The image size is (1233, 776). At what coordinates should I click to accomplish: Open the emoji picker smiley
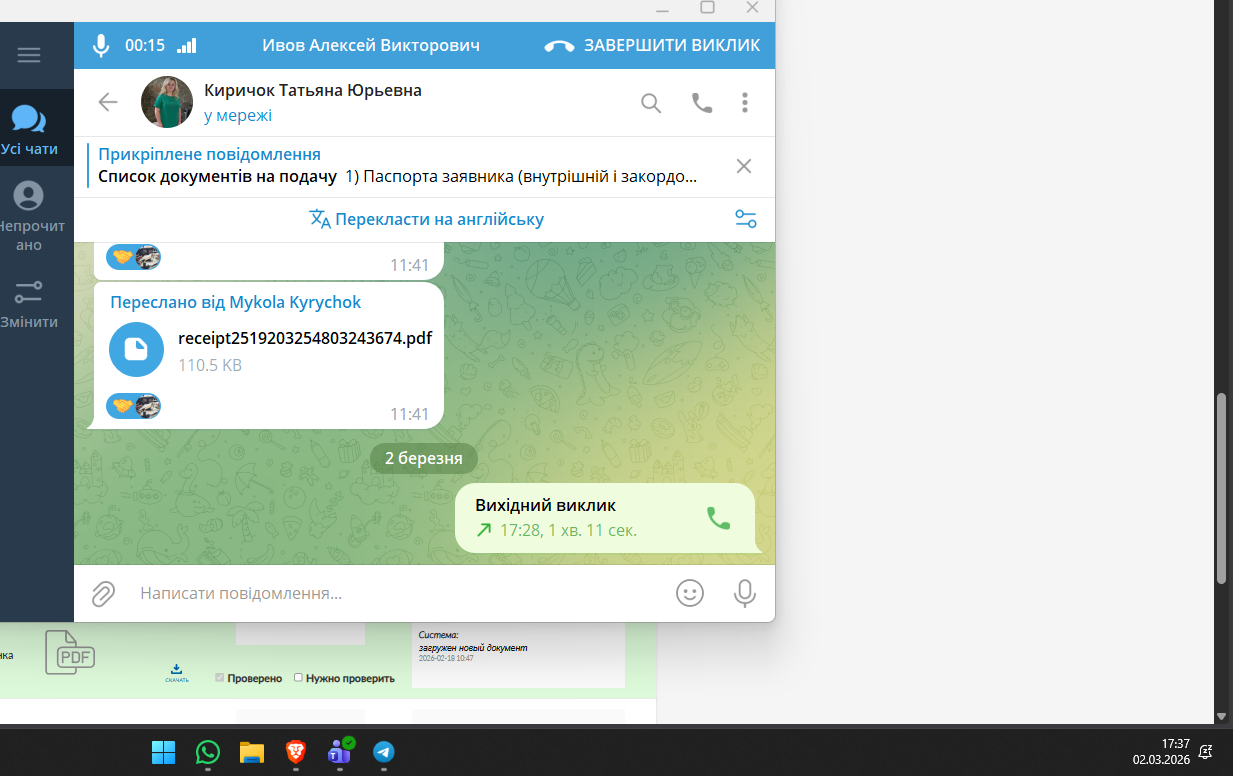[690, 594]
